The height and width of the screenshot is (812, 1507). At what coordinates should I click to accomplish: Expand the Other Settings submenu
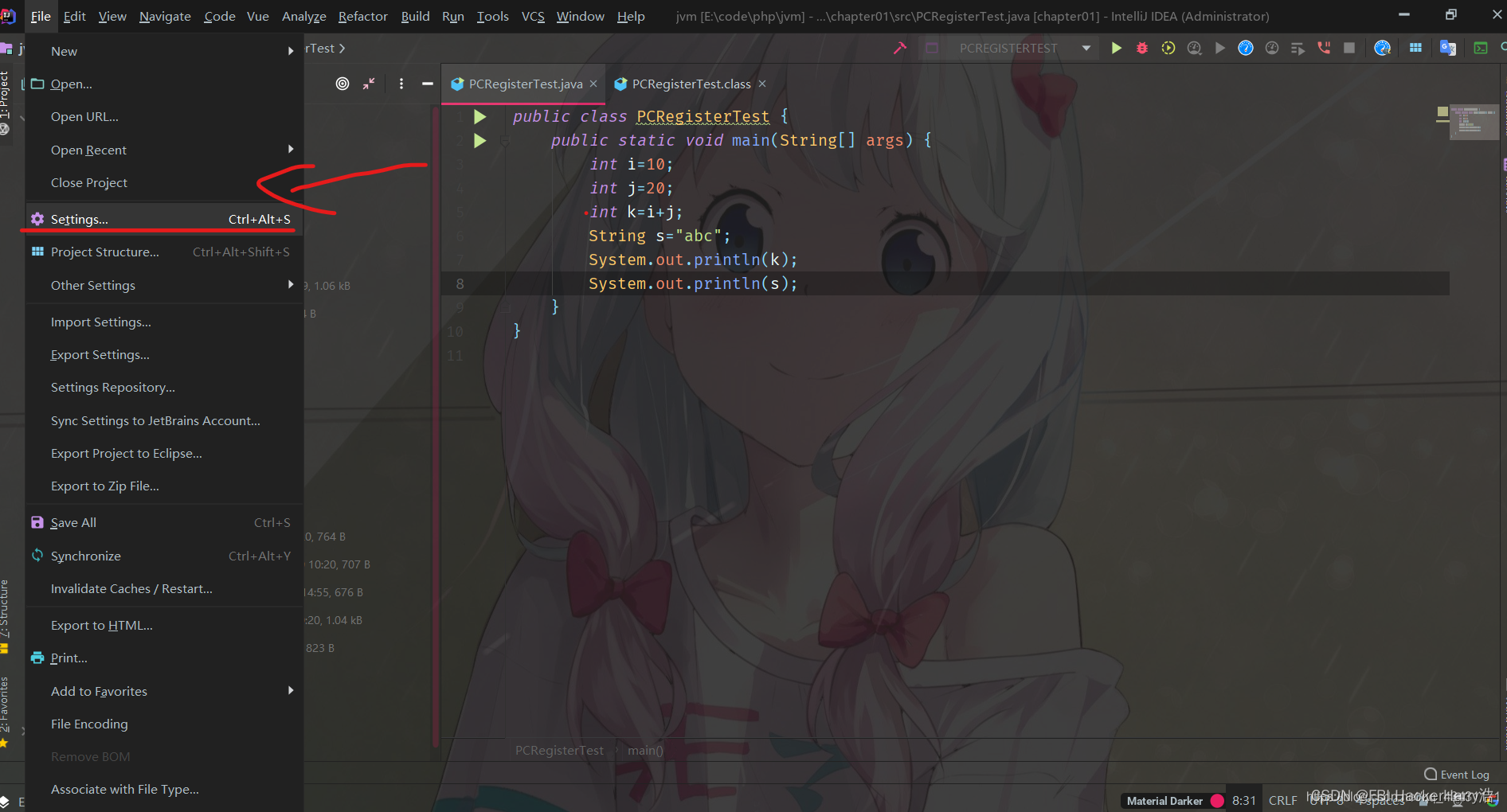click(x=164, y=285)
